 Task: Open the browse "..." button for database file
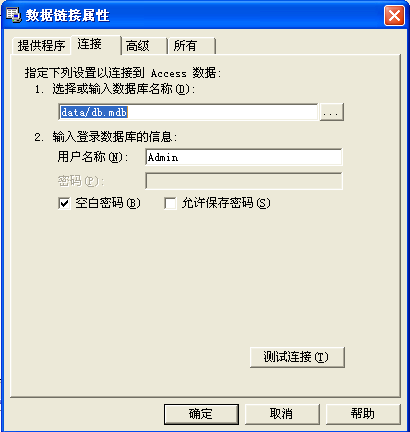(331, 112)
